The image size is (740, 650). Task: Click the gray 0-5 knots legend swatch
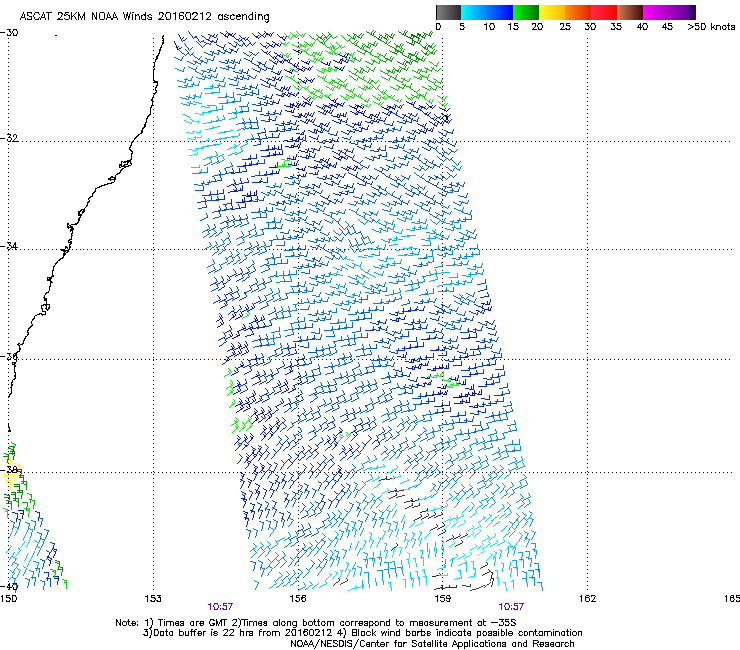[x=448, y=12]
